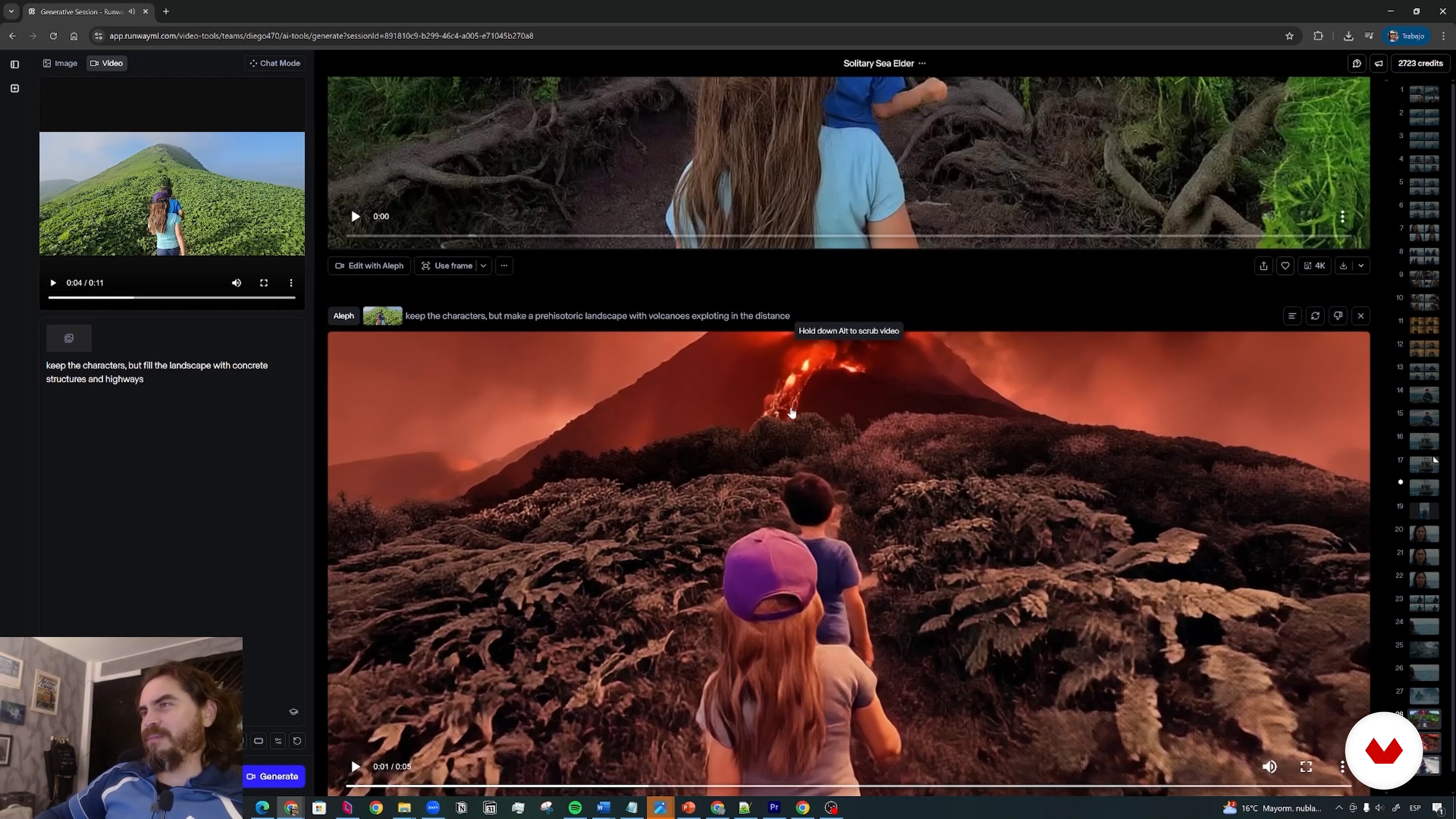Open the source thumbnail beside Aleph prompt
The width and height of the screenshot is (1456, 819).
click(x=383, y=316)
